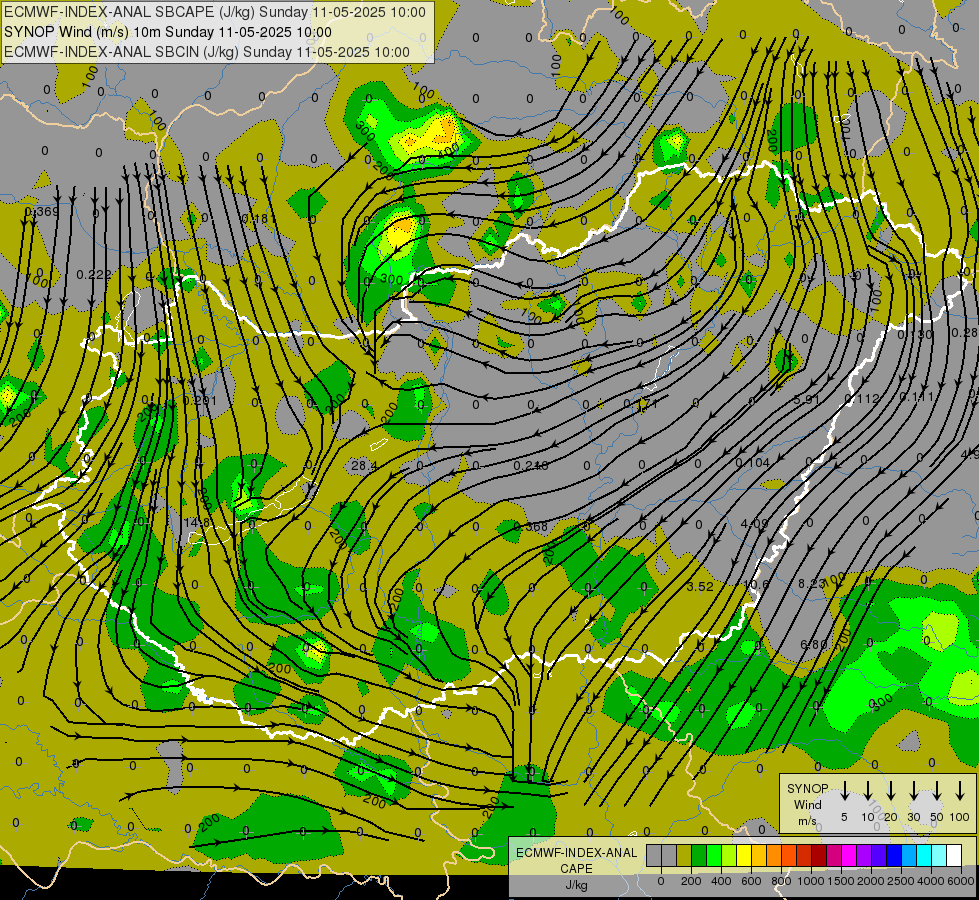
Task: Pick the bright cyan CAPE legend swatch
Action: click(924, 856)
